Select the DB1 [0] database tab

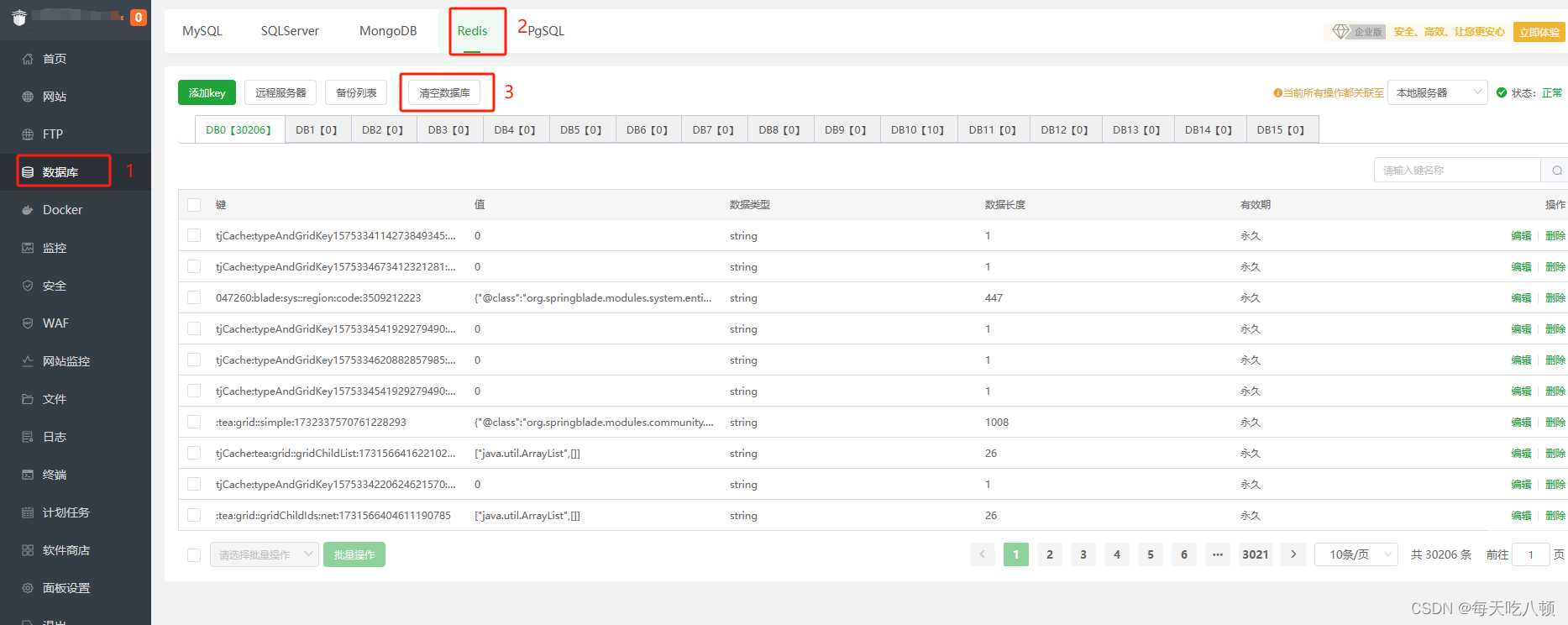click(x=317, y=130)
